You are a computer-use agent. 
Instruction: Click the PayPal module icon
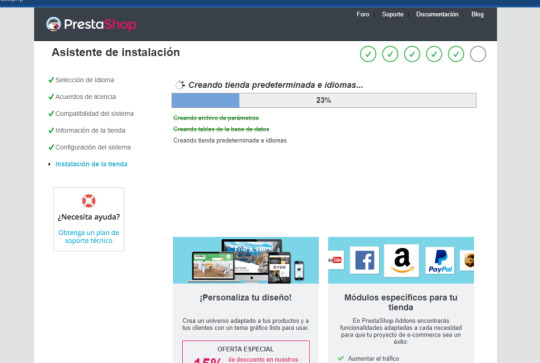(440, 261)
